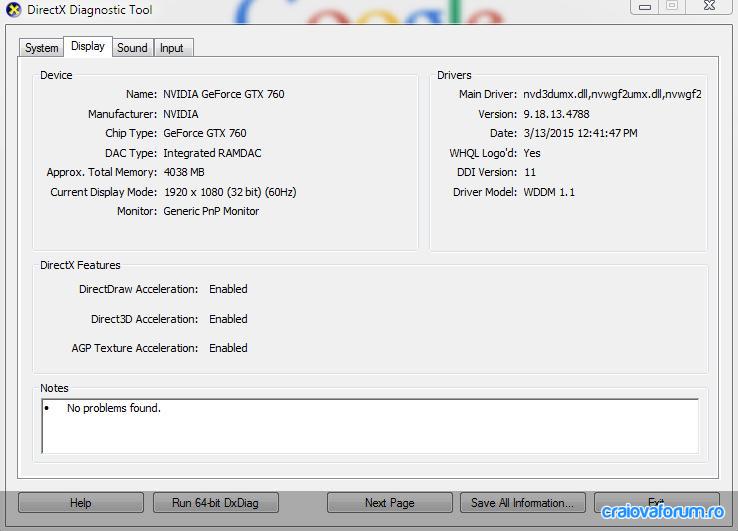Click the Exit button
The height and width of the screenshot is (531, 738).
[657, 503]
